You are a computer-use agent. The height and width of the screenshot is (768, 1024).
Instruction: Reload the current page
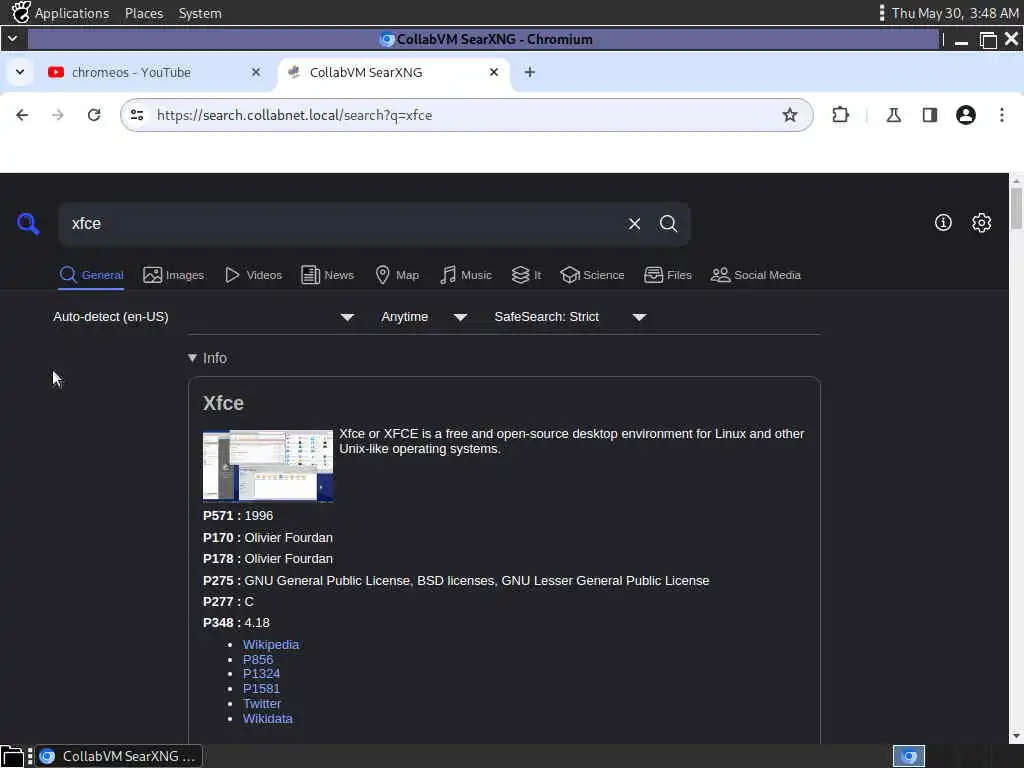coord(94,115)
